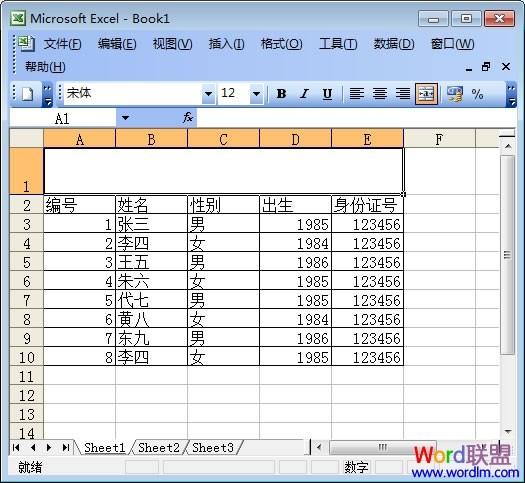Click the Select All corner button
525x483 pixels.
27,139
